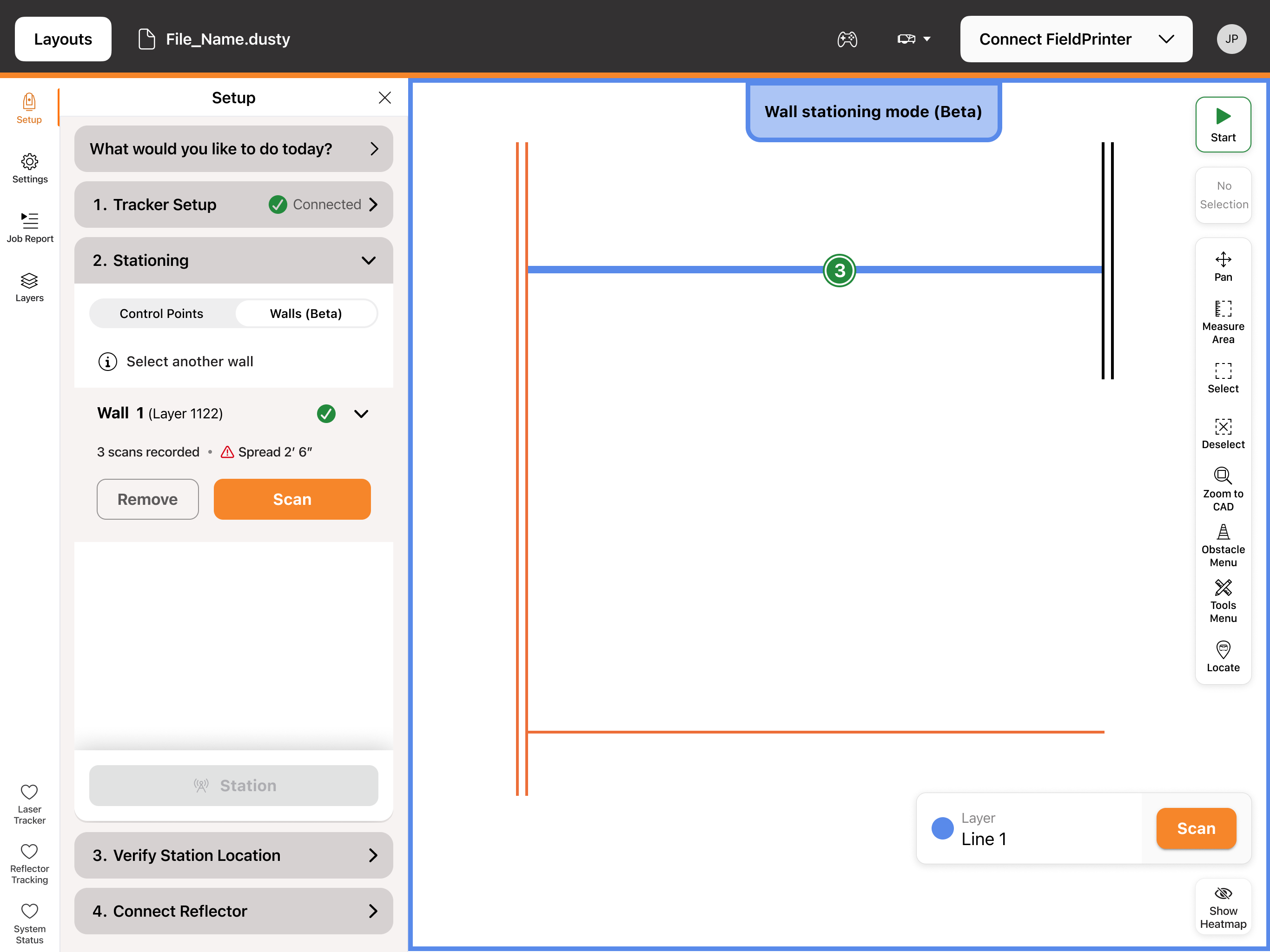Open the Setup sidebar icon

click(29, 108)
